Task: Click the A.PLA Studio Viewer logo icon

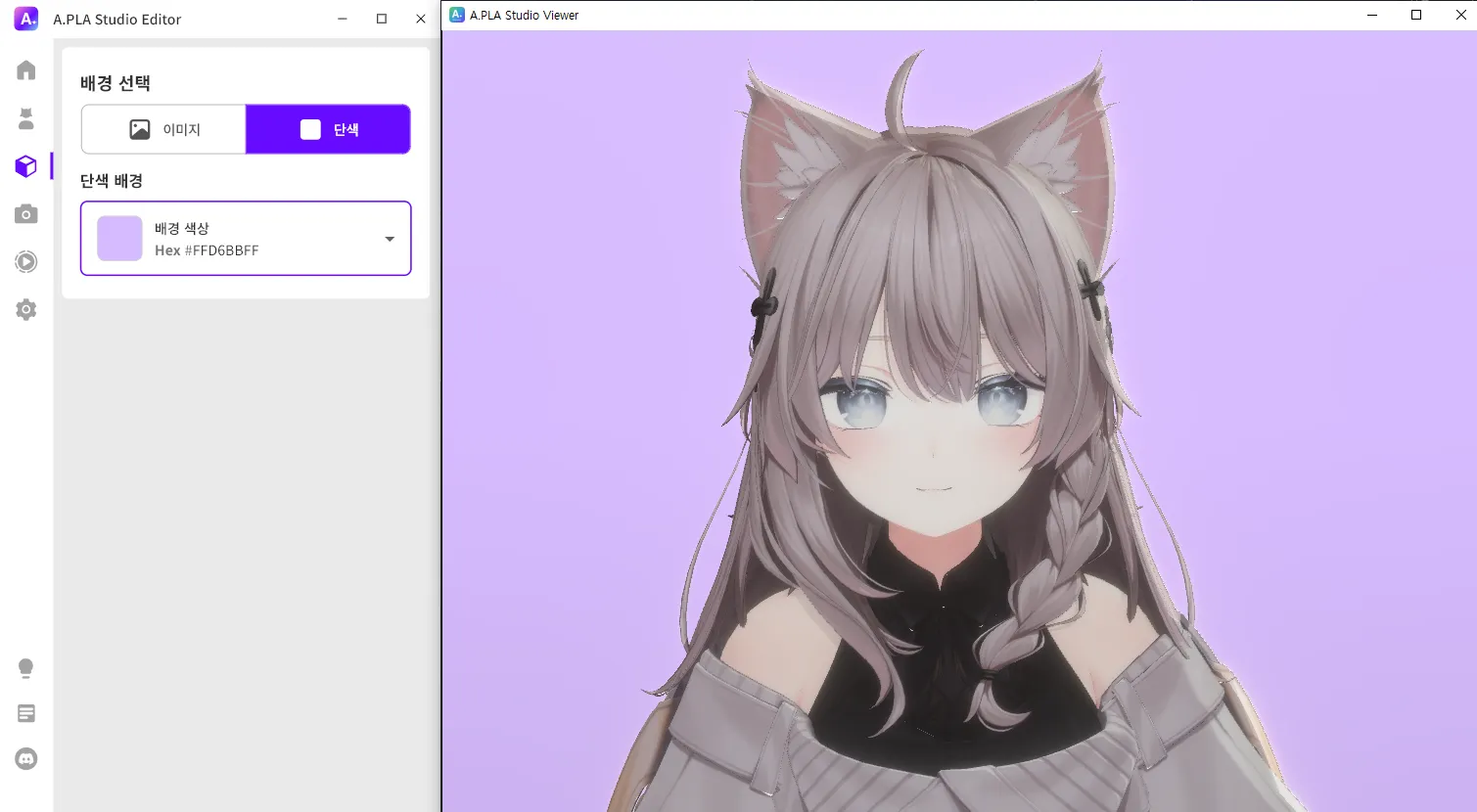Action: point(457,15)
